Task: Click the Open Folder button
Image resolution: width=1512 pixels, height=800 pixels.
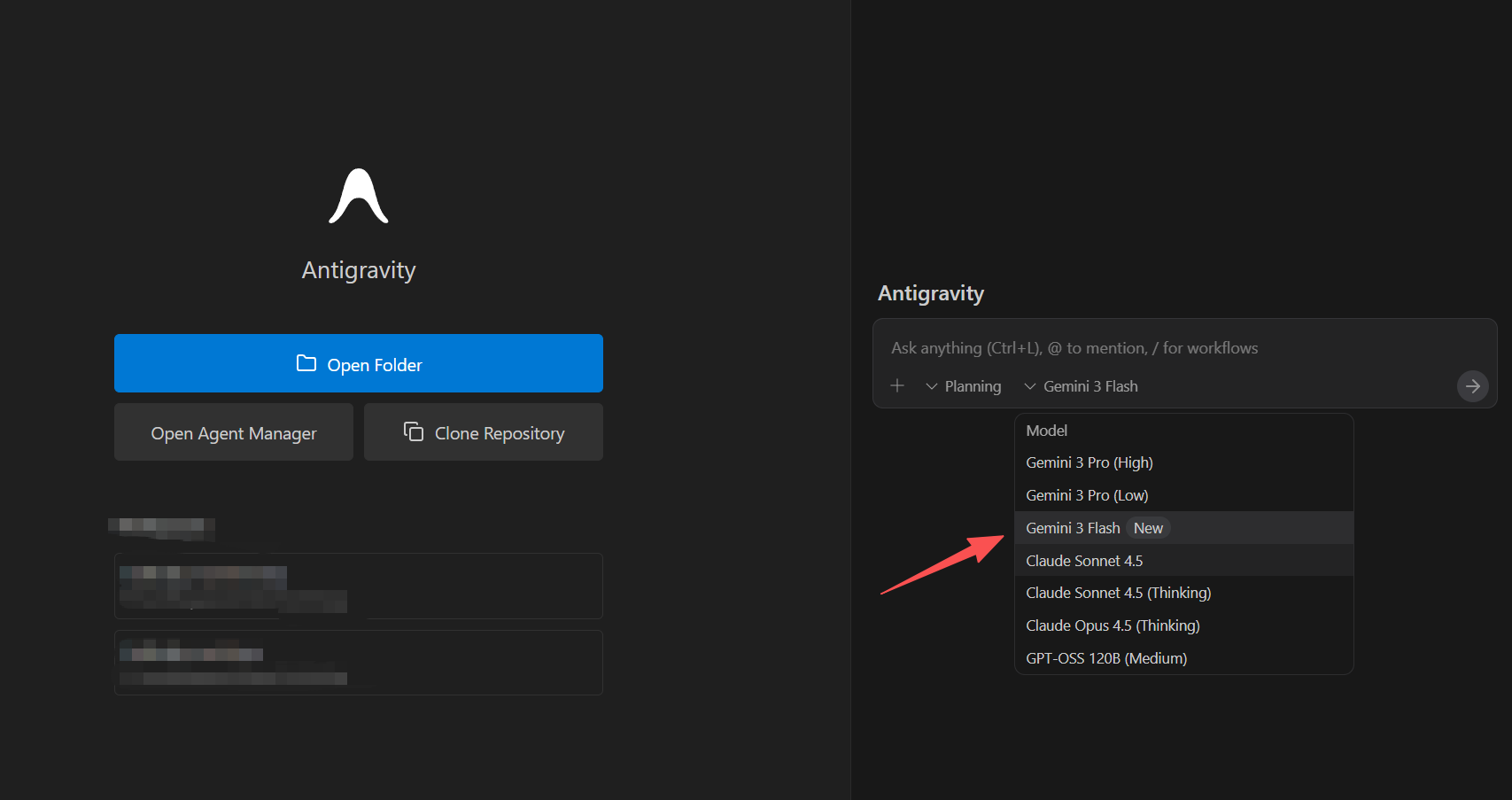Action: [359, 363]
